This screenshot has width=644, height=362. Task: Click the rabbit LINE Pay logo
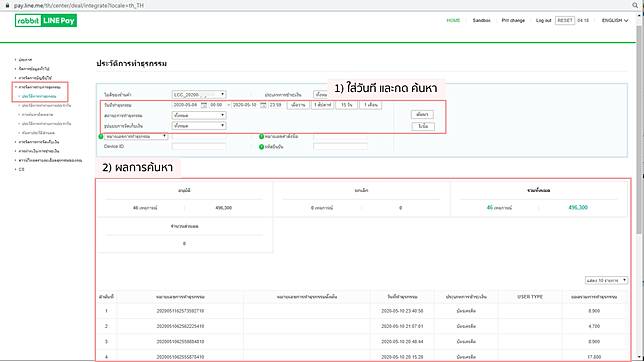46,21
